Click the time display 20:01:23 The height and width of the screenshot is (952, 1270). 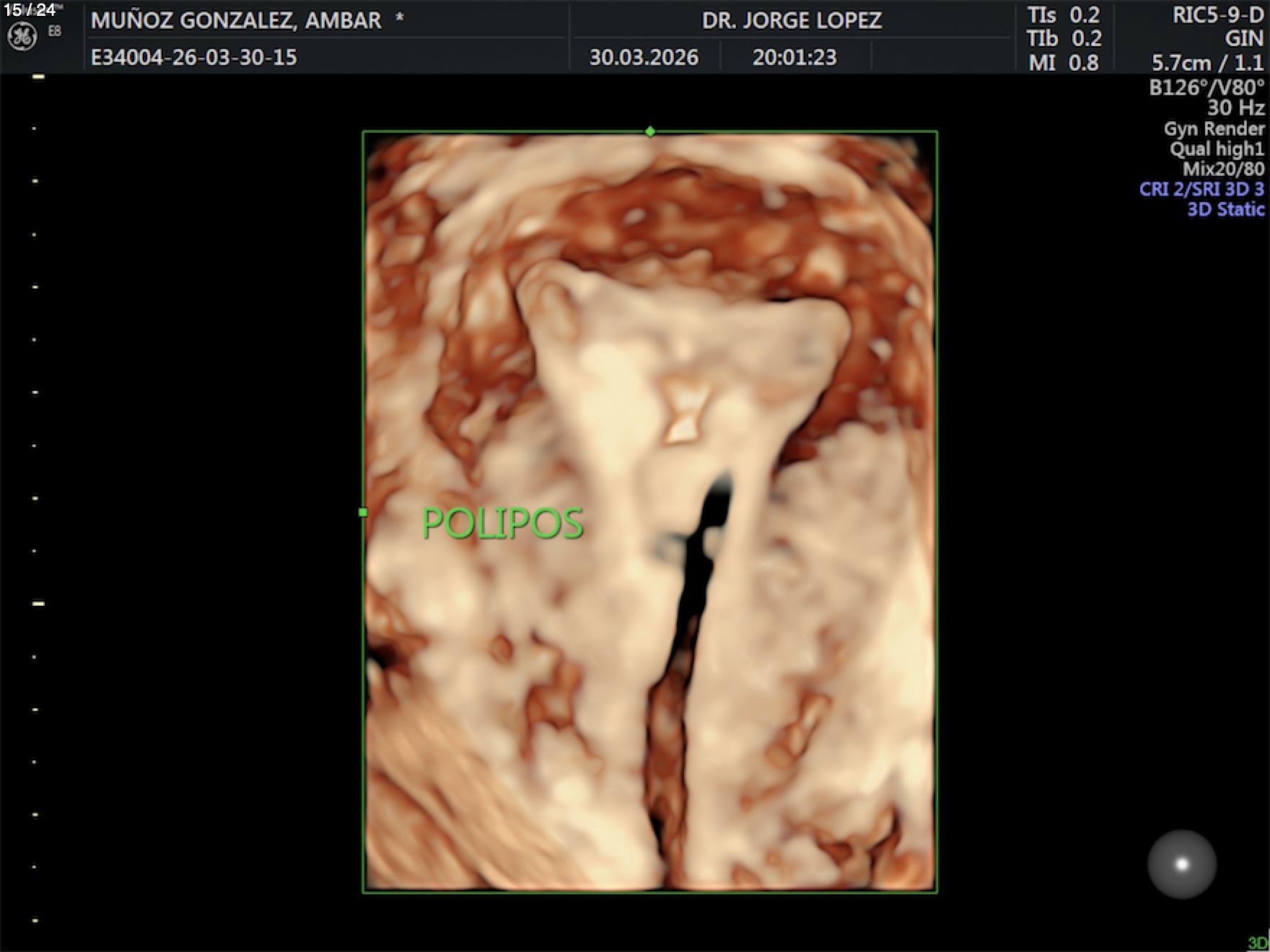(794, 57)
